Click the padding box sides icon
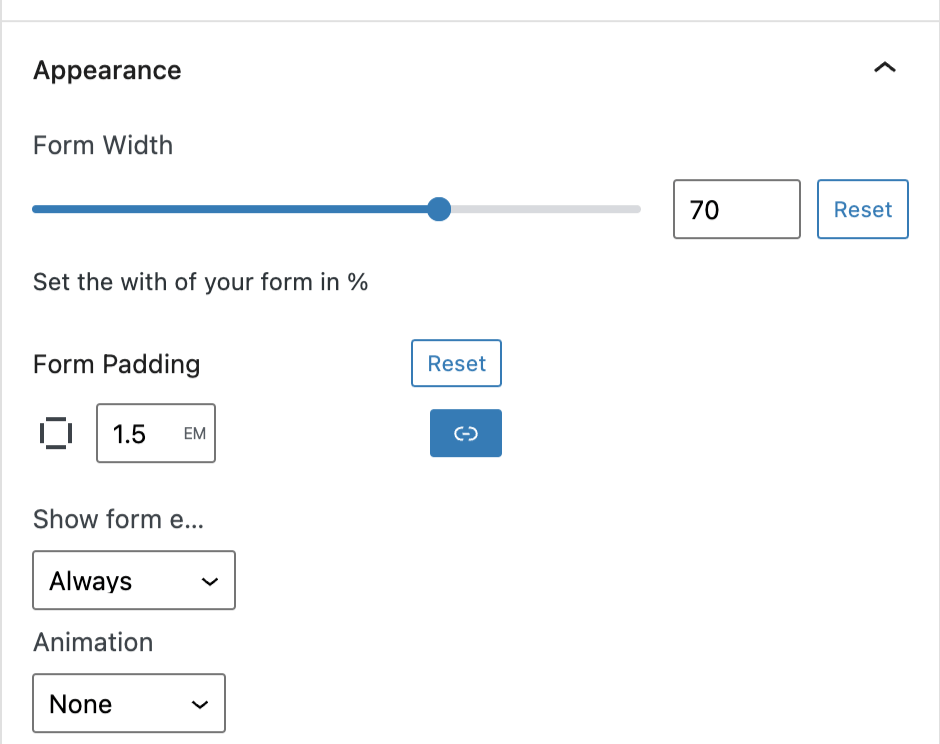The height and width of the screenshot is (744, 940). pos(55,433)
